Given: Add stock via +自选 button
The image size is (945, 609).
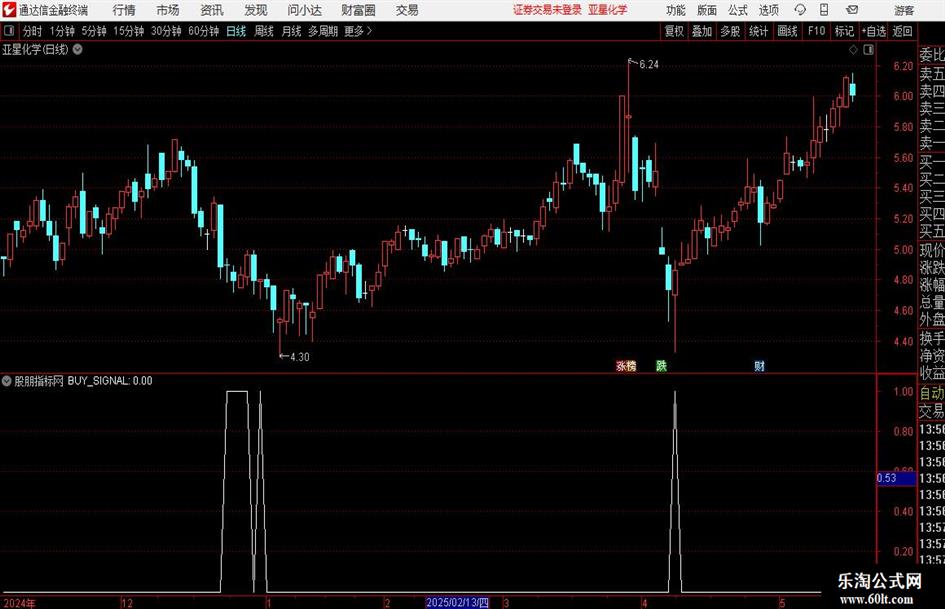Looking at the screenshot, I should [x=874, y=31].
